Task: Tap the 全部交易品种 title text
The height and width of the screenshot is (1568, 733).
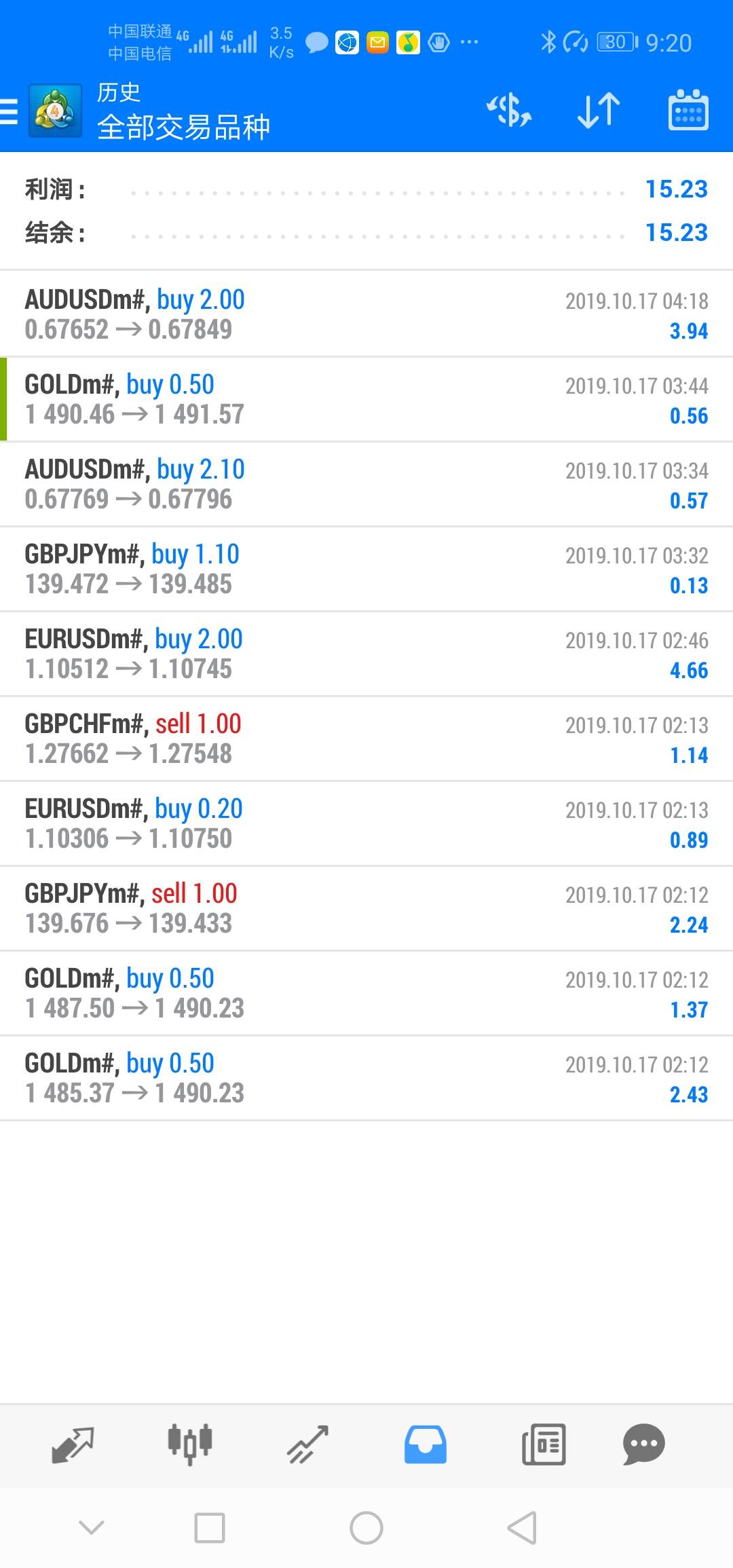Action: 183,127
